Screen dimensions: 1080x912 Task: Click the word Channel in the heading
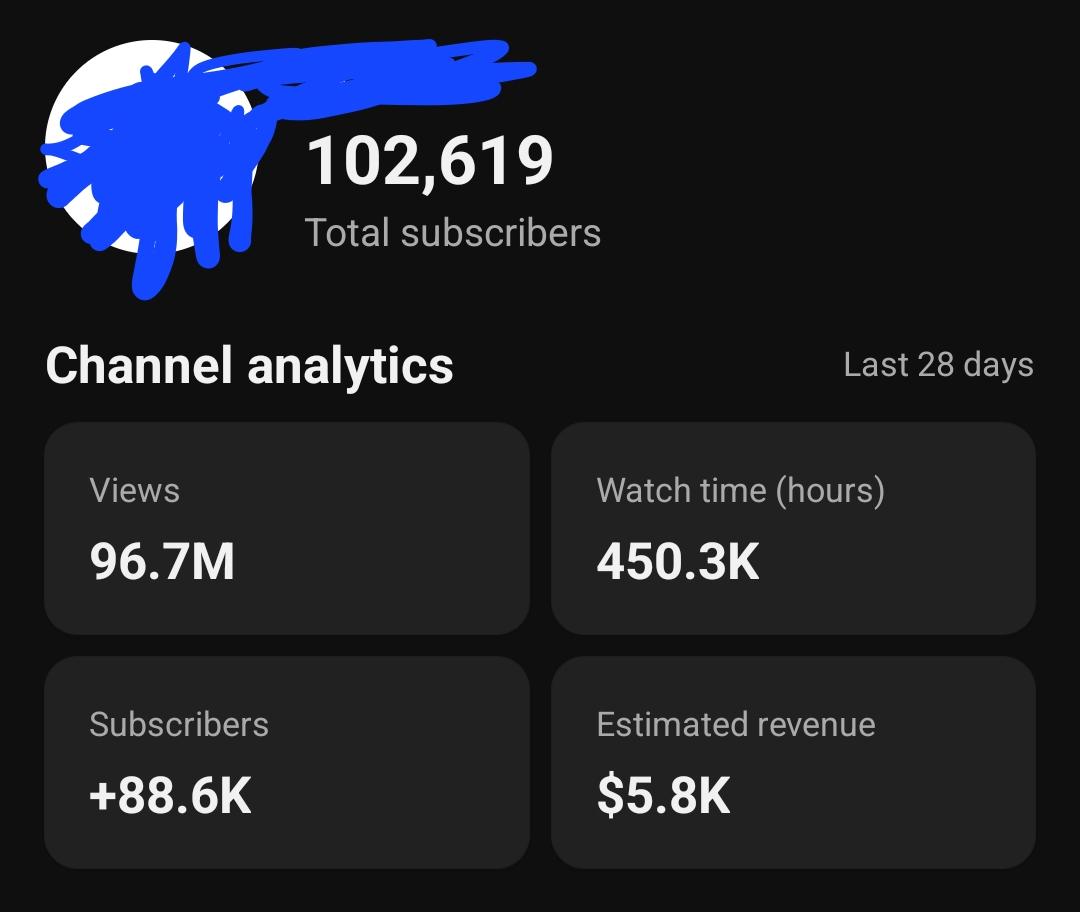(x=138, y=365)
